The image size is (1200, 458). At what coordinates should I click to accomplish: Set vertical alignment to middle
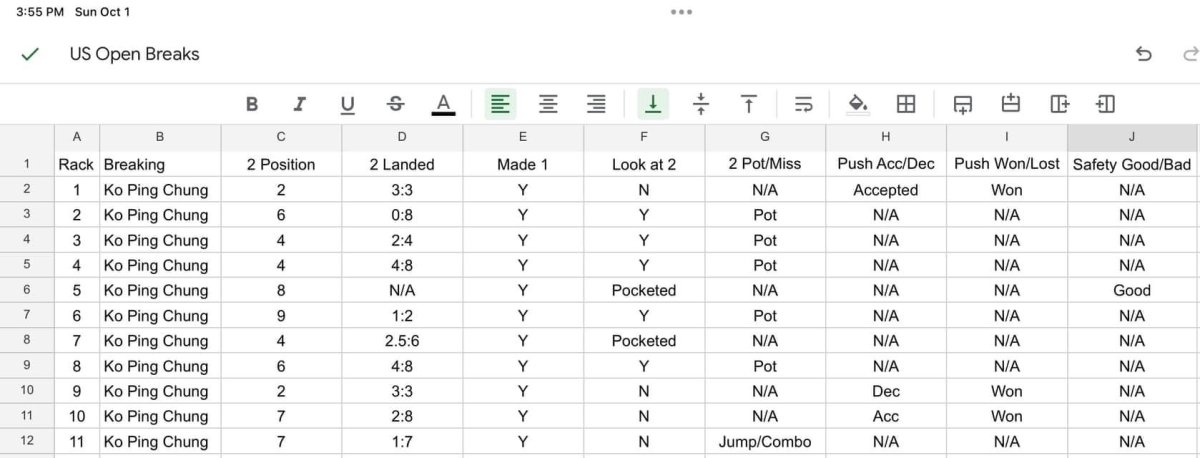point(701,104)
